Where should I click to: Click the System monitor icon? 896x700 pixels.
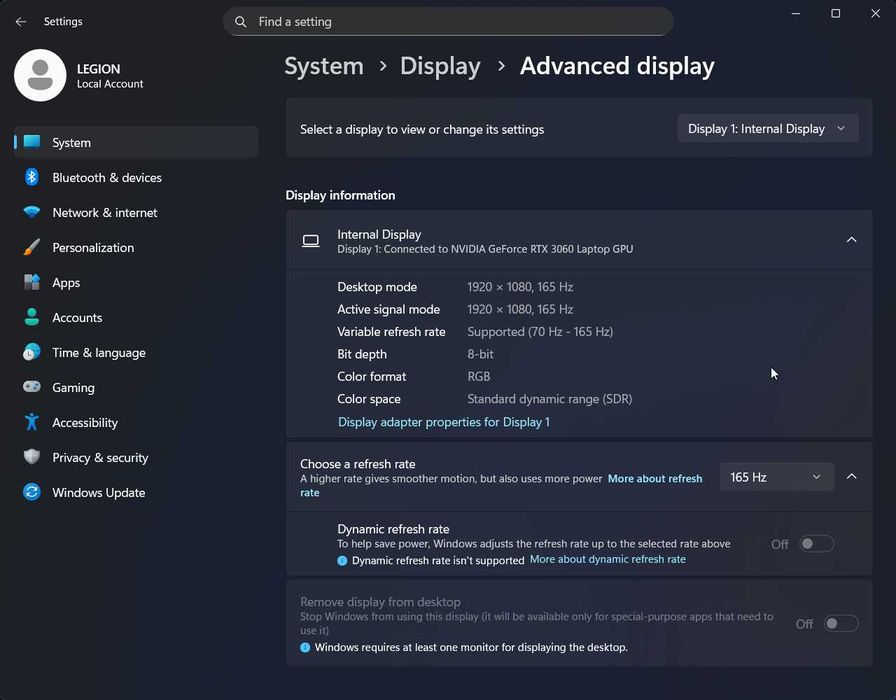32,142
